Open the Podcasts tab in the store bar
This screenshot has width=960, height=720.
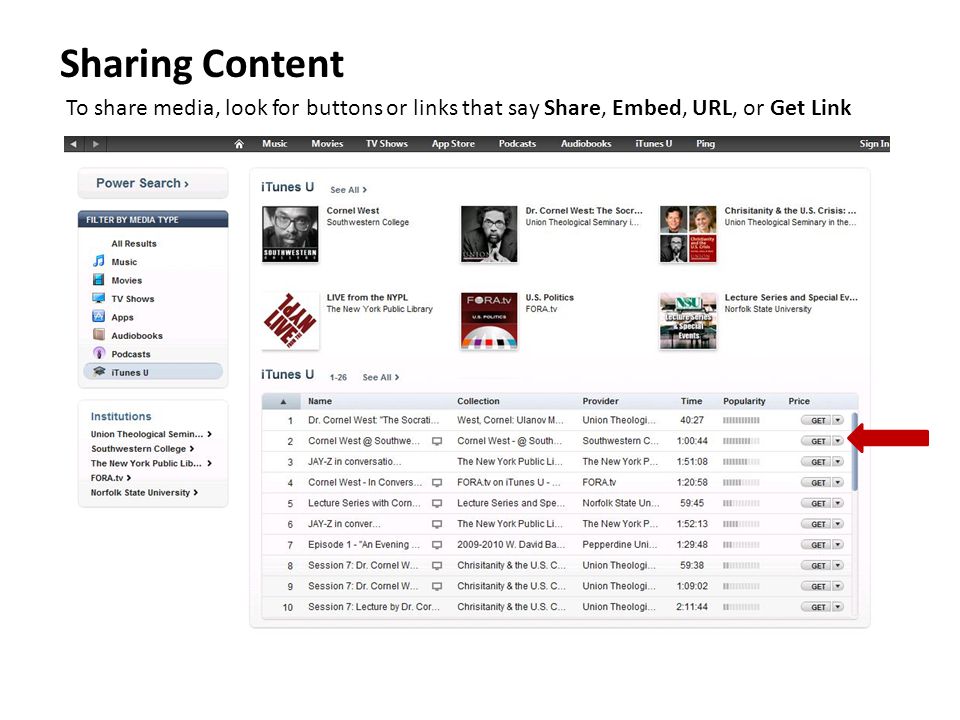point(517,144)
